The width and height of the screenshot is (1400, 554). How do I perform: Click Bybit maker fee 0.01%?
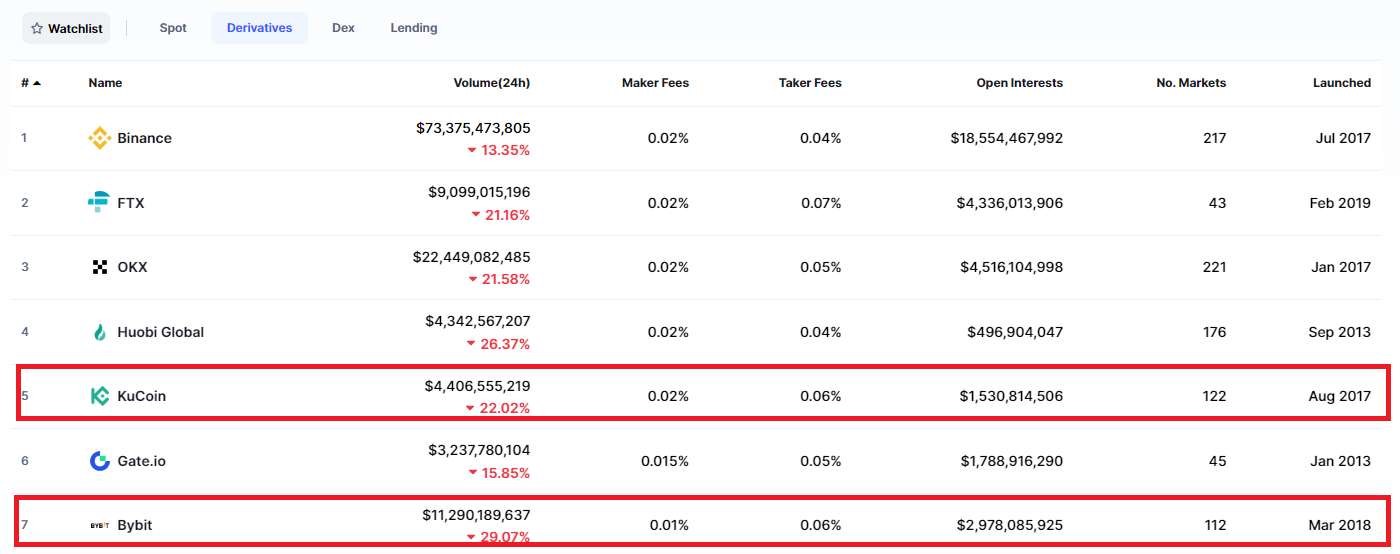pos(669,525)
